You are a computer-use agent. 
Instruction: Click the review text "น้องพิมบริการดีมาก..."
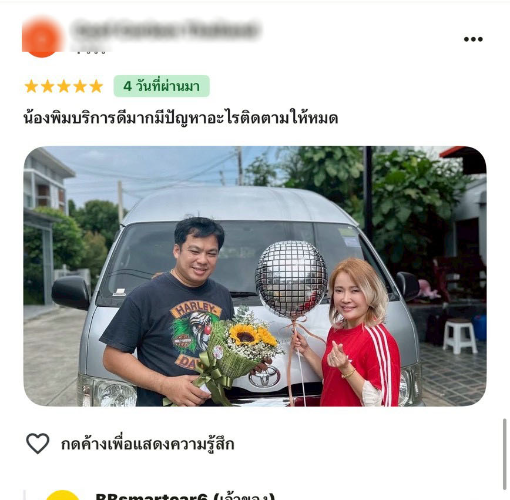pyautogui.click(x=180, y=118)
